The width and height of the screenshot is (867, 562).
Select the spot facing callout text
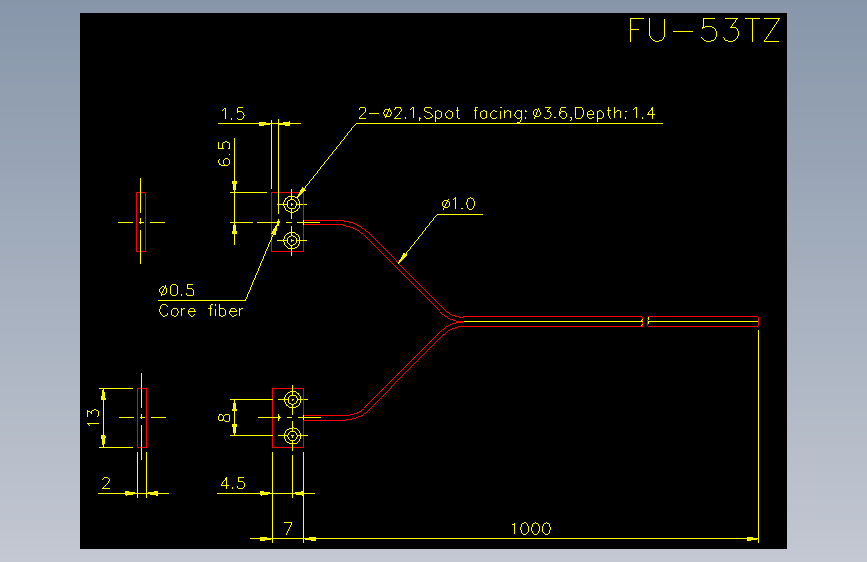pyautogui.click(x=506, y=113)
